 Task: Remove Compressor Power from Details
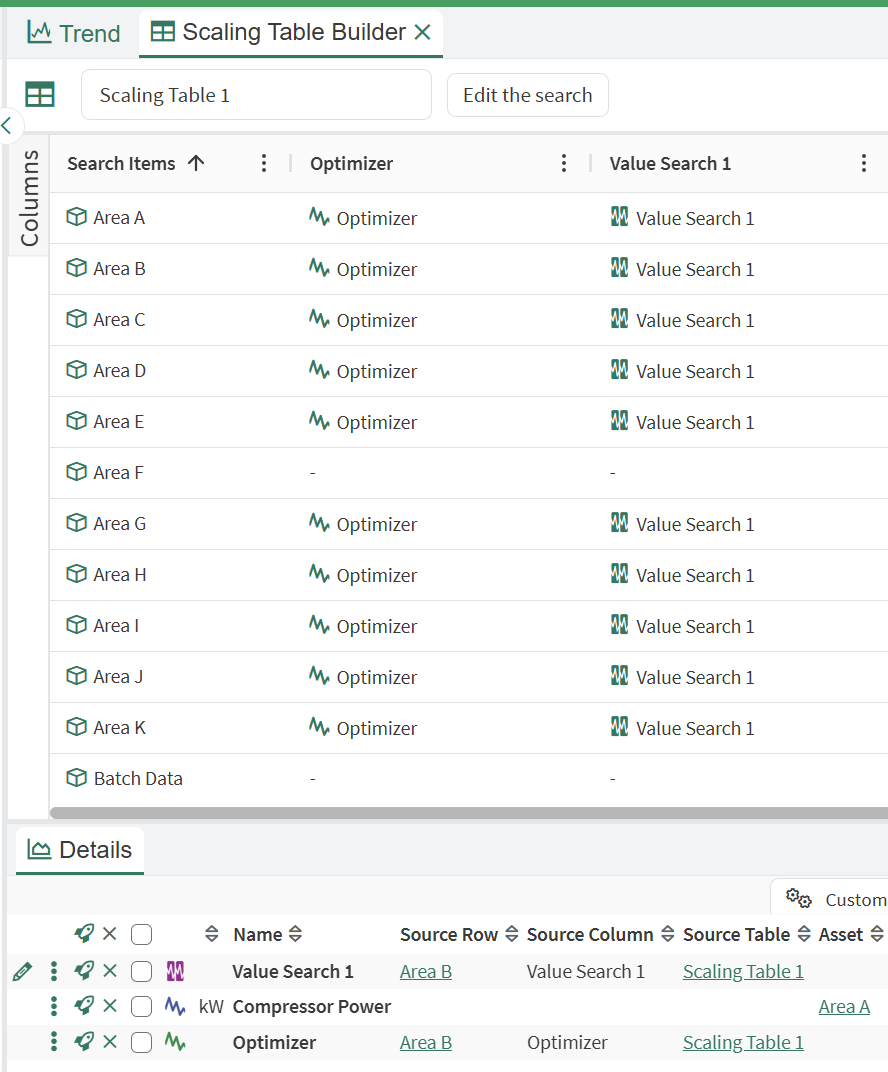click(x=109, y=1006)
